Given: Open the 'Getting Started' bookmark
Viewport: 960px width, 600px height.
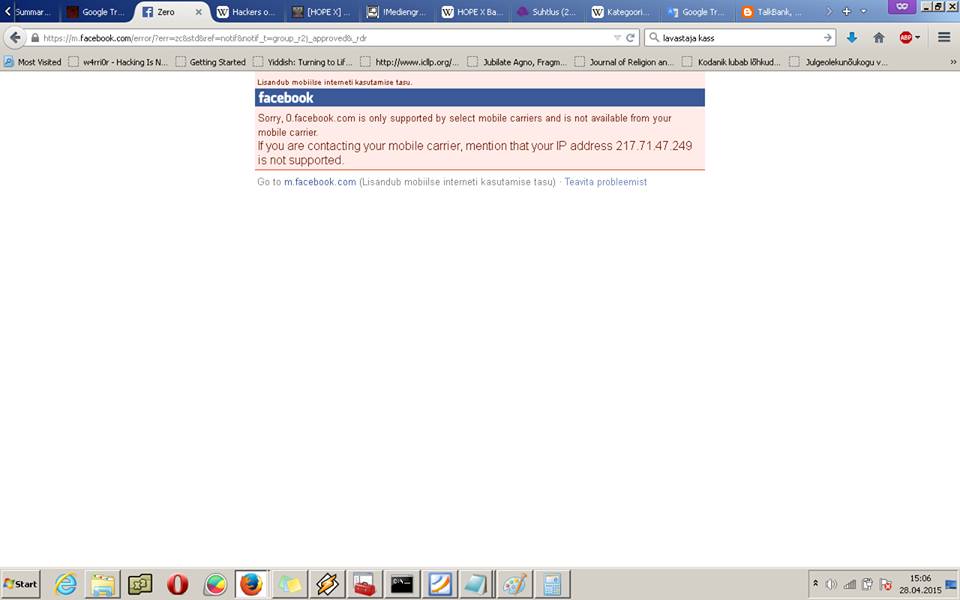Looking at the screenshot, I should [211, 62].
